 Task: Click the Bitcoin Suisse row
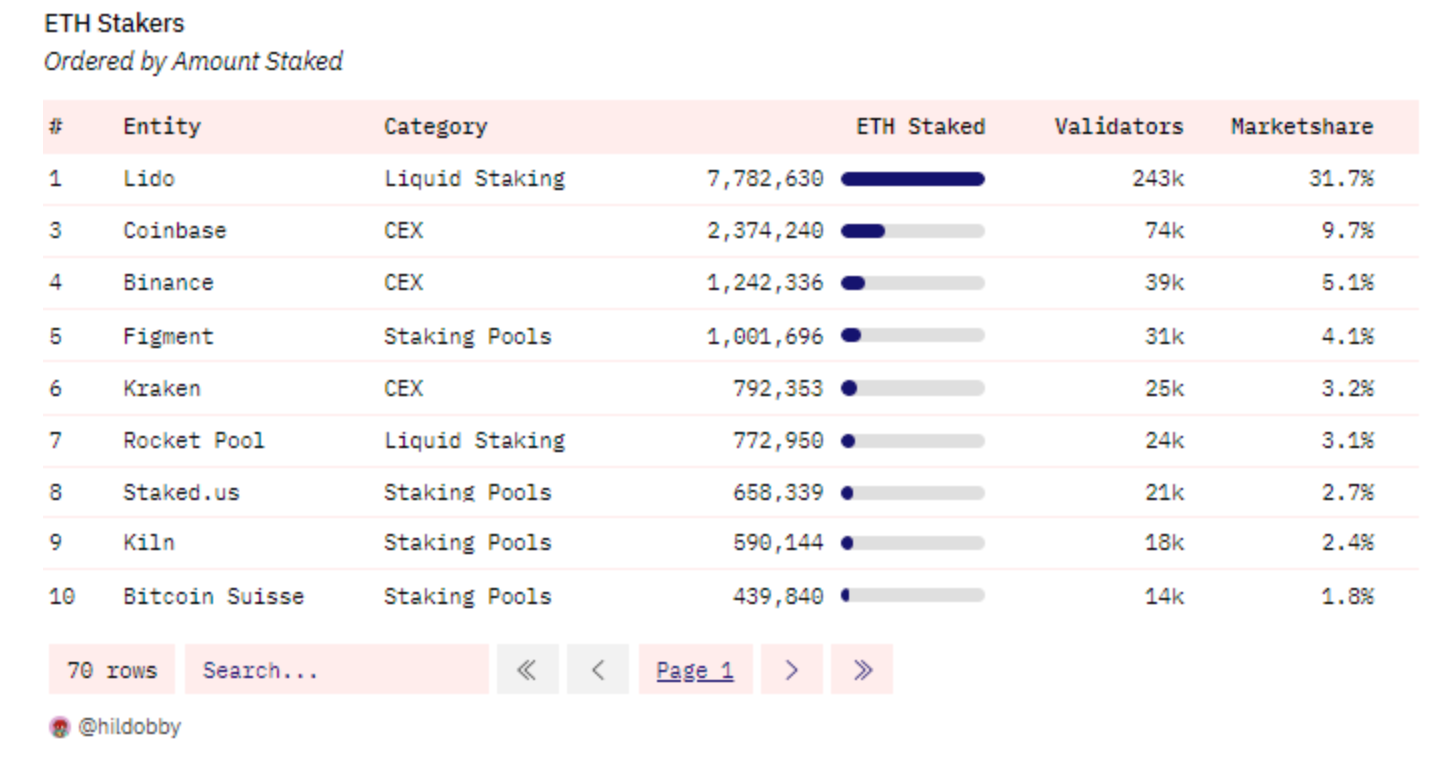(213, 596)
